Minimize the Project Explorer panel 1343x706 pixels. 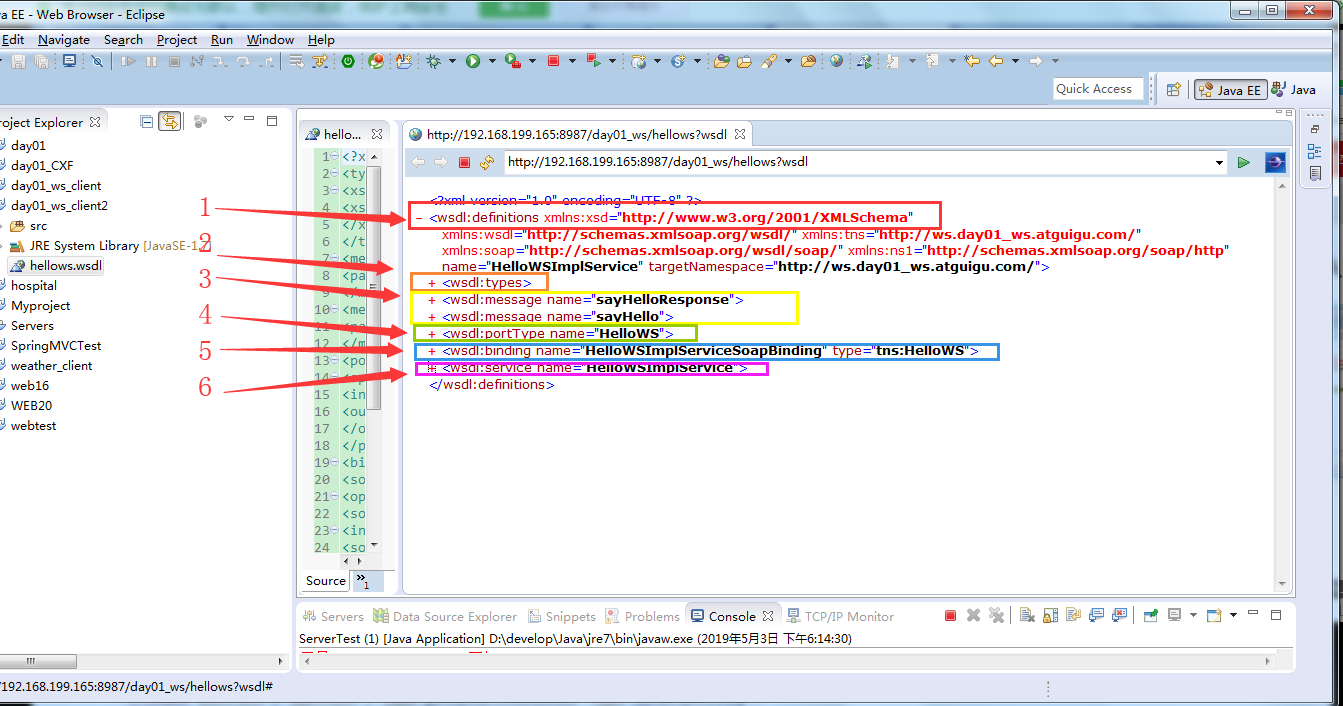point(250,119)
